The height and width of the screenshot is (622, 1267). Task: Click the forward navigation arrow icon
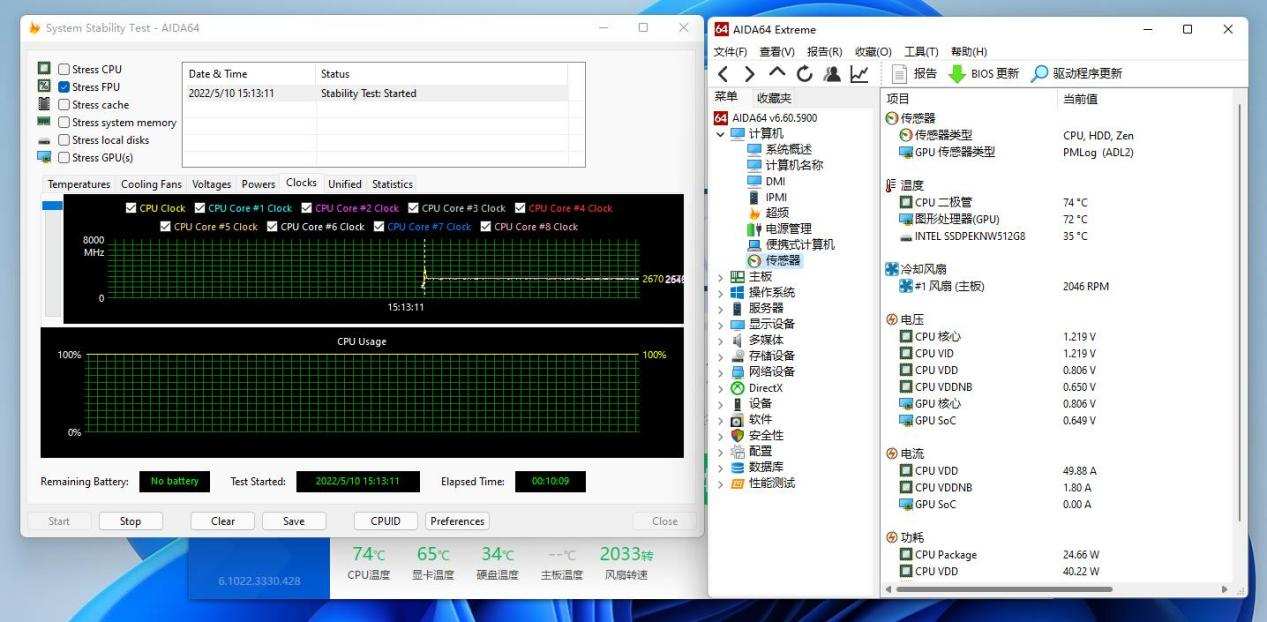(750, 74)
